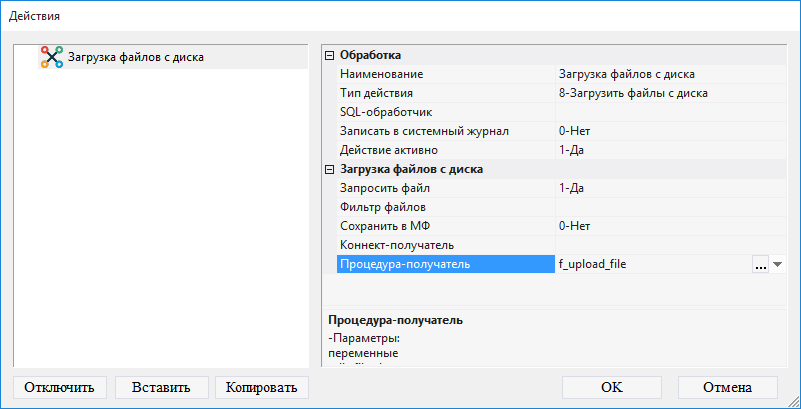Image resolution: width=801 pixels, height=409 pixels.
Task: Close the Действия dialog window
Action: (x=778, y=16)
